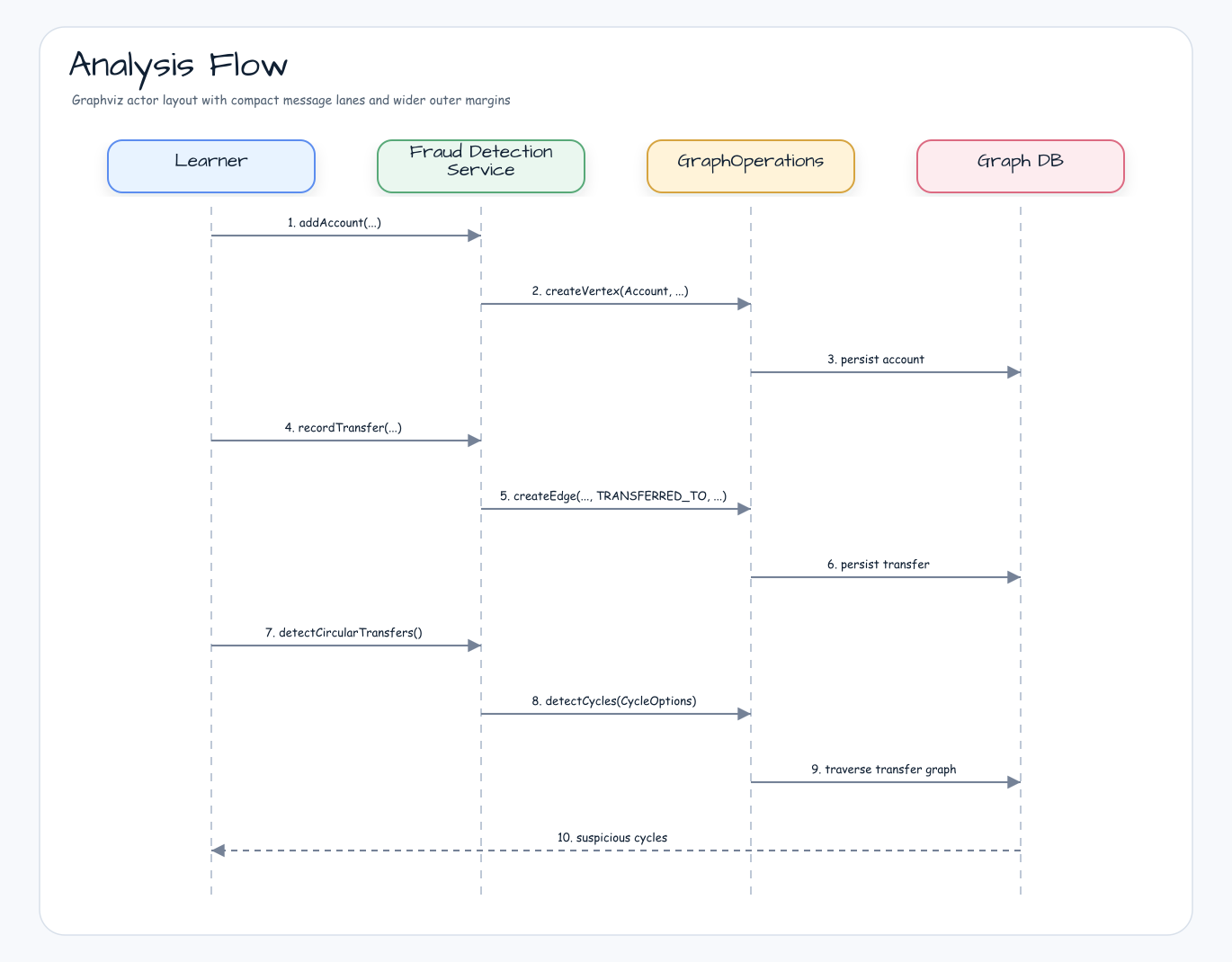
Task: Click arrowhead of the addAccount message
Action: pyautogui.click(x=475, y=236)
